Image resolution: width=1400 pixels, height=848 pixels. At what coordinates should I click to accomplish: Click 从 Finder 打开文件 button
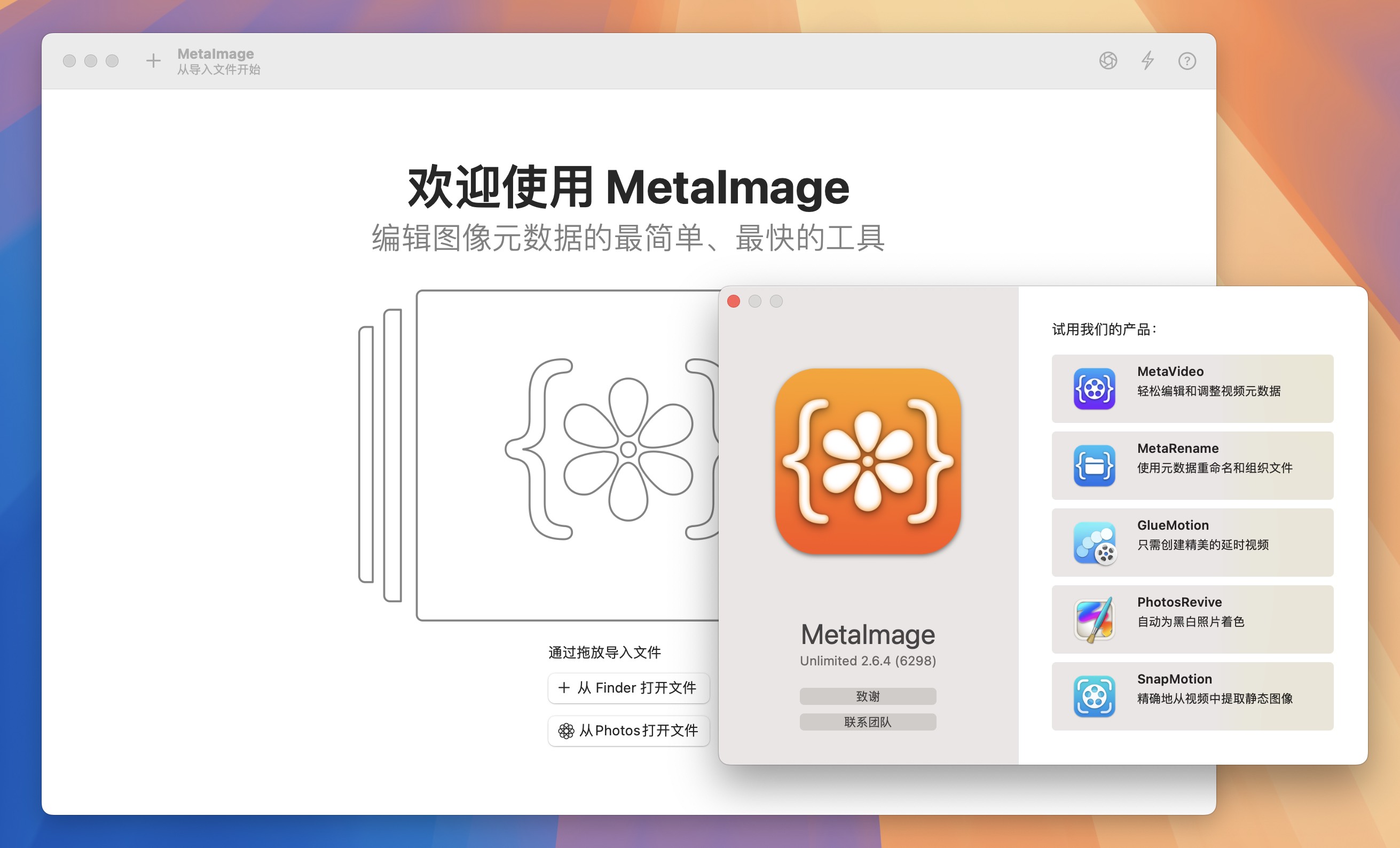click(628, 688)
